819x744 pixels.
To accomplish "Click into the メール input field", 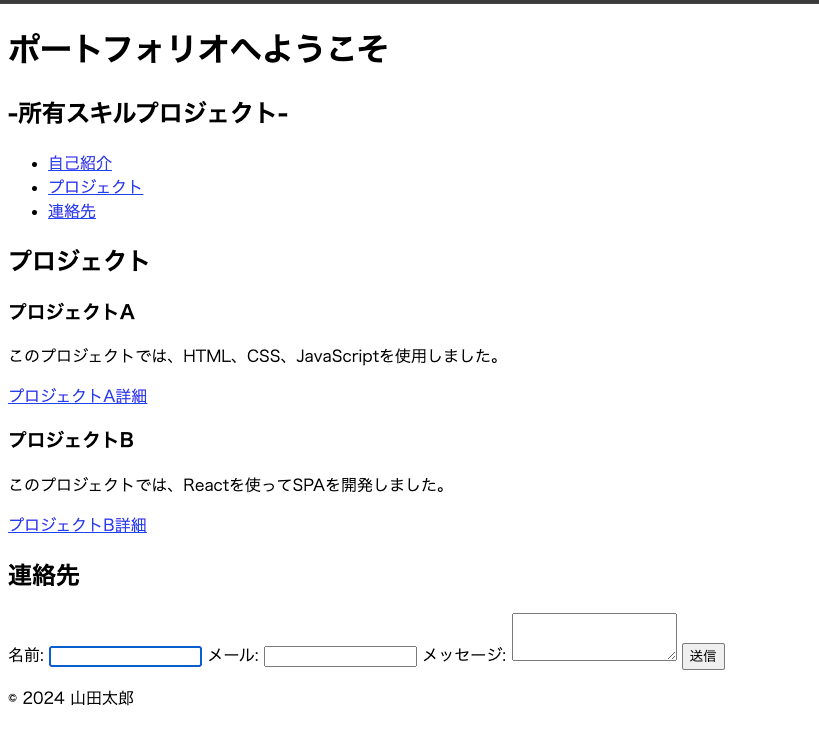I will (x=340, y=656).
